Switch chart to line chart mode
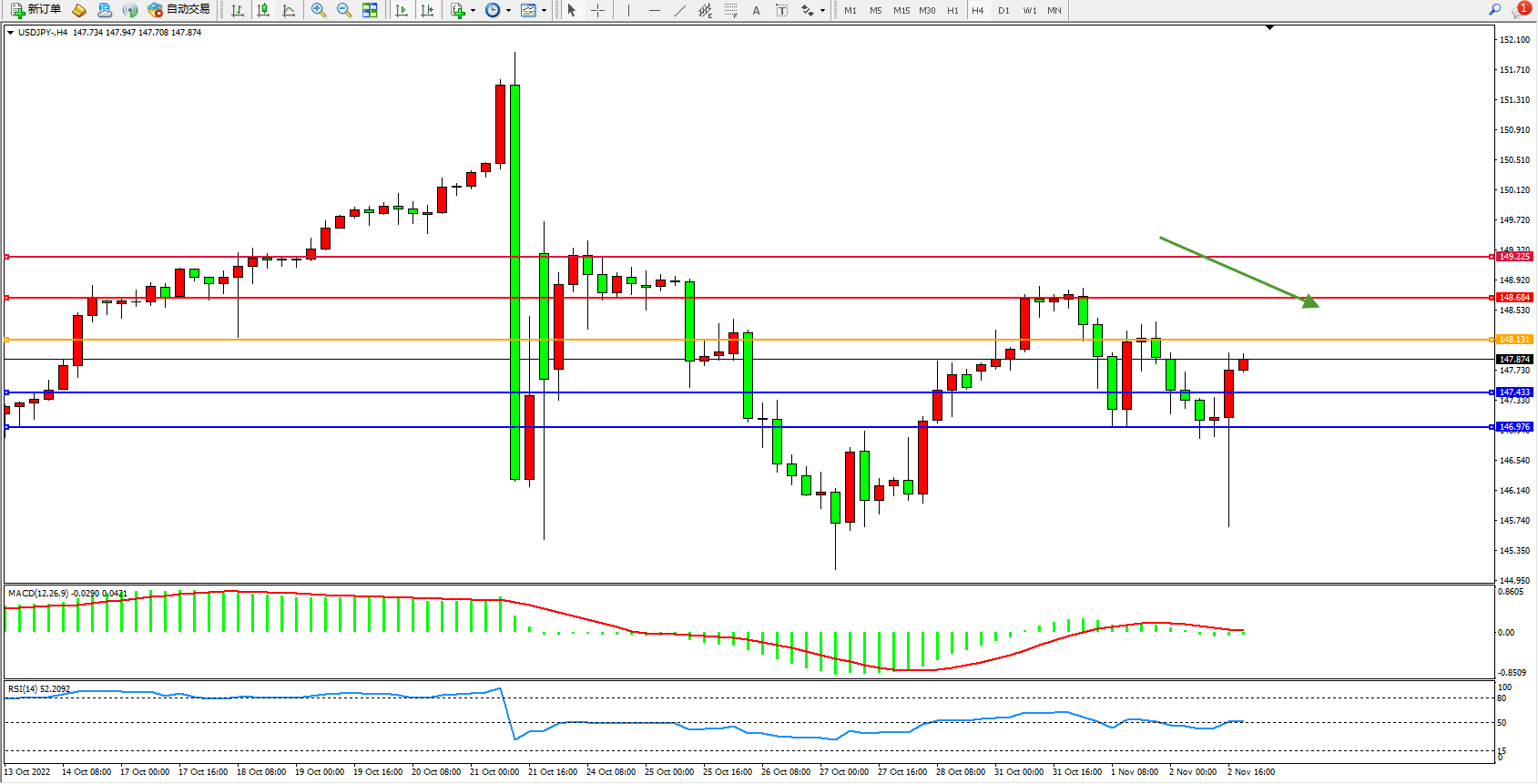The image size is (1538, 784). pyautogui.click(x=289, y=10)
